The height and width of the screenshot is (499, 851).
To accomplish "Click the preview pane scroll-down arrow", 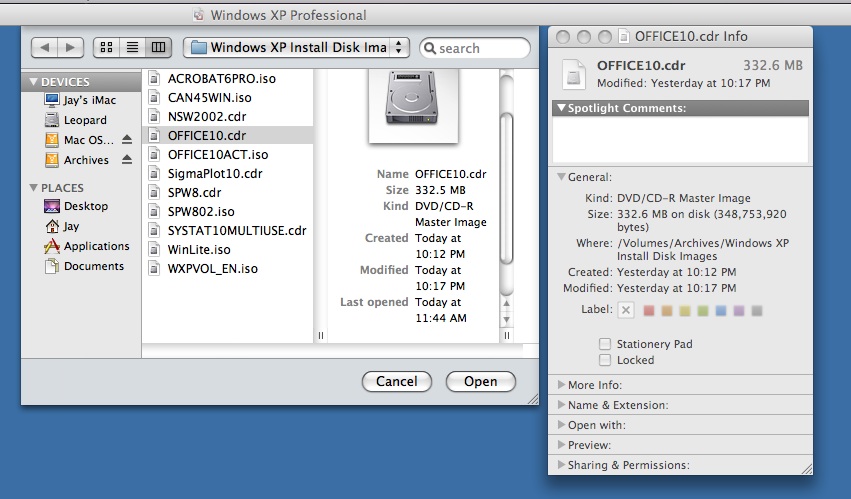I will (x=506, y=320).
